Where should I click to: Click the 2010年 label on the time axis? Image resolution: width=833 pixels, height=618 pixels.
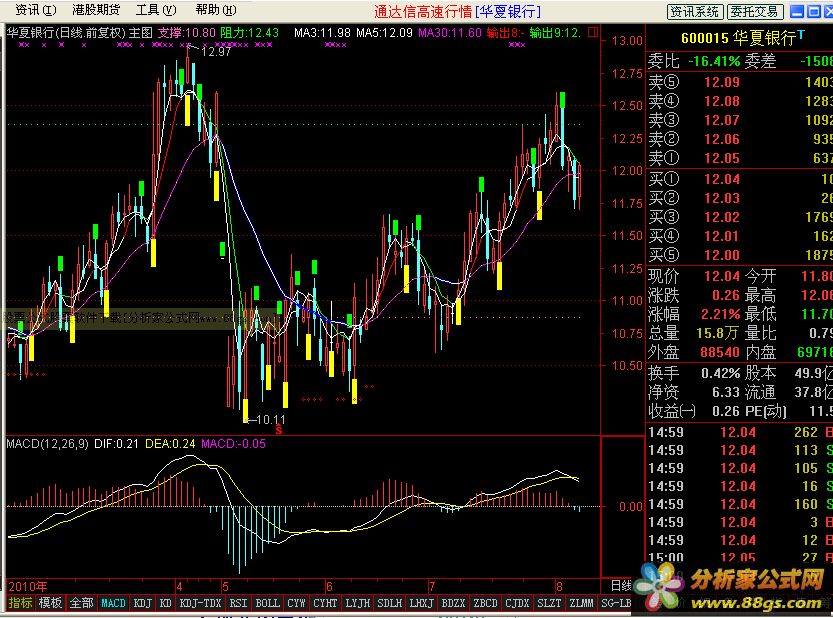pyautogui.click(x=28, y=587)
